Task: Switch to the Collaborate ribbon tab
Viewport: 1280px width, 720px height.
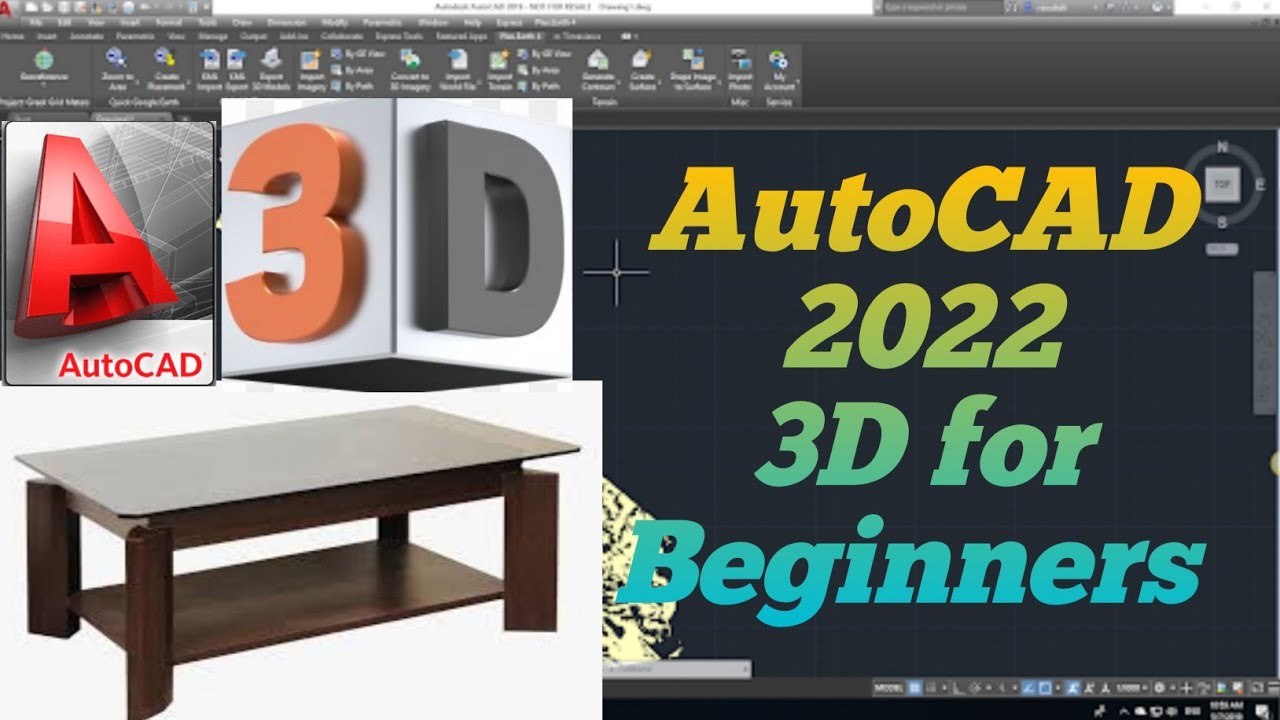Action: point(343,35)
